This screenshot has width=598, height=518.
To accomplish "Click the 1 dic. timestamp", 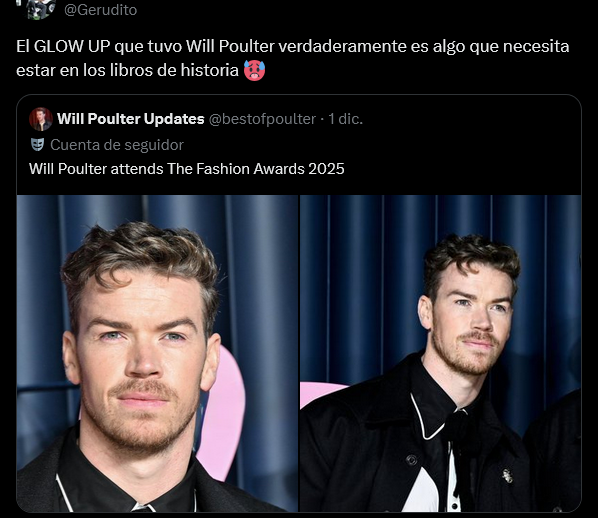I will point(346,119).
